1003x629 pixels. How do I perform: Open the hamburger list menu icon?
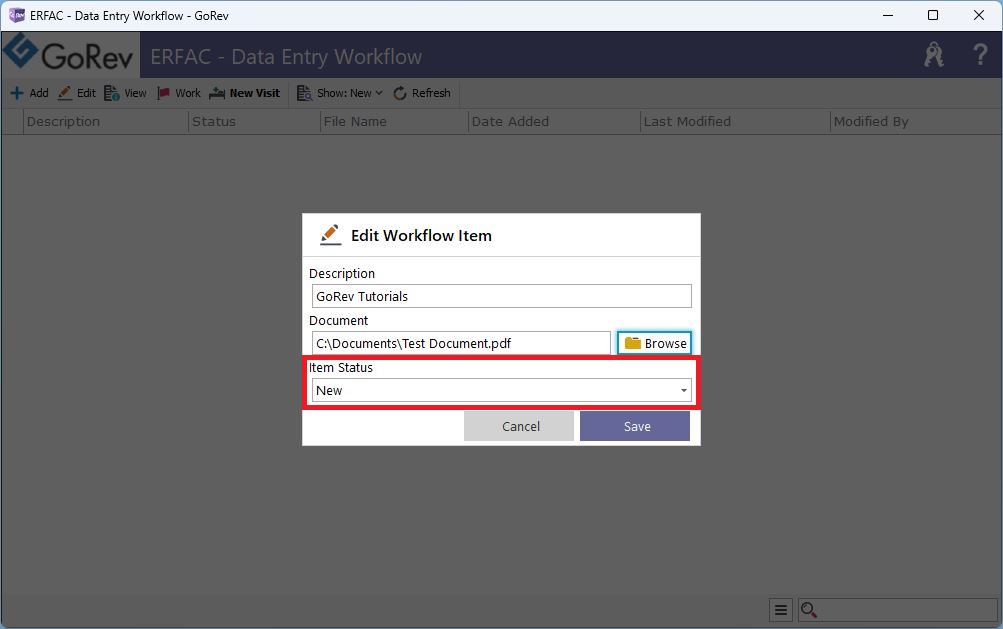(780, 610)
